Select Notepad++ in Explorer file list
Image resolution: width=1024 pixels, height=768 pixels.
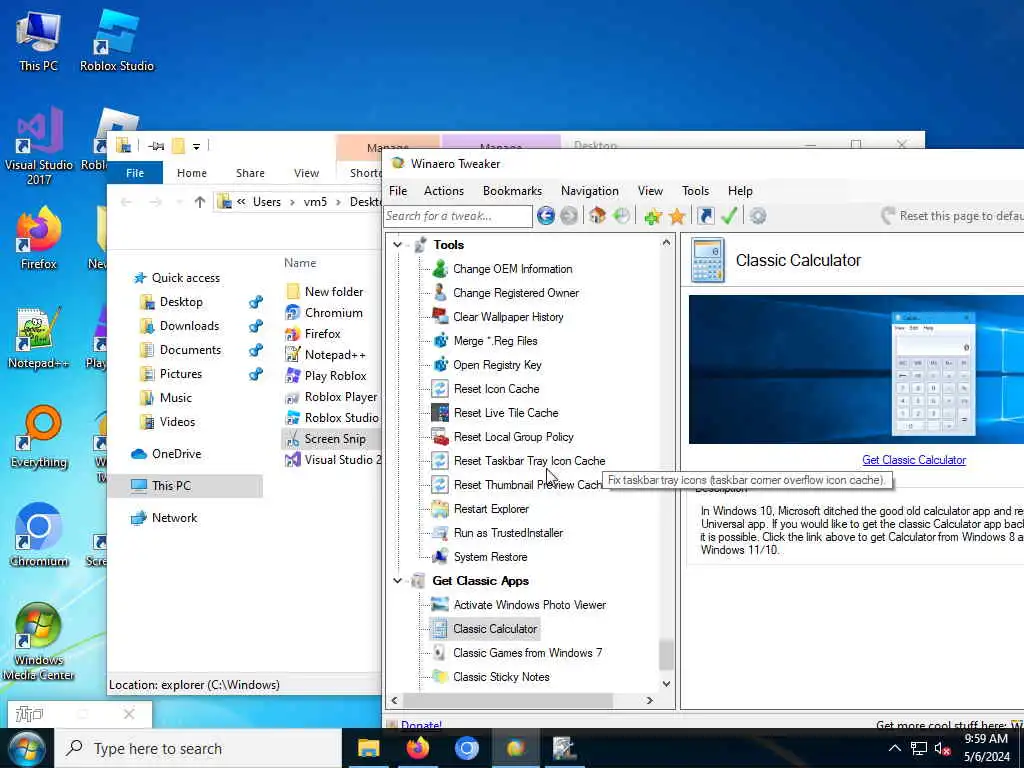[335, 355]
